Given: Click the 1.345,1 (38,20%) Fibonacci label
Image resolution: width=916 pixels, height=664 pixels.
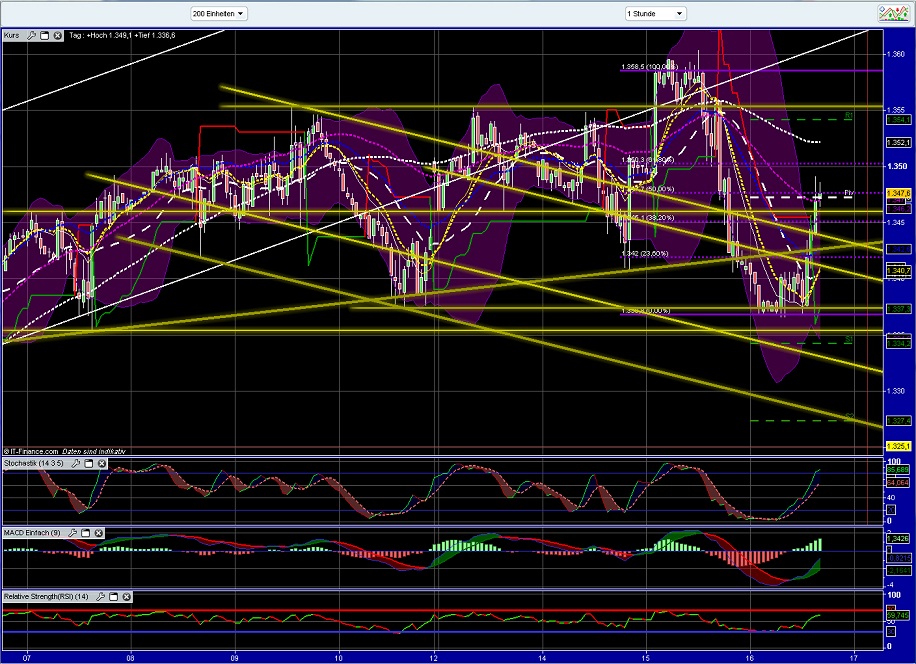Looking at the screenshot, I should [x=648, y=218].
